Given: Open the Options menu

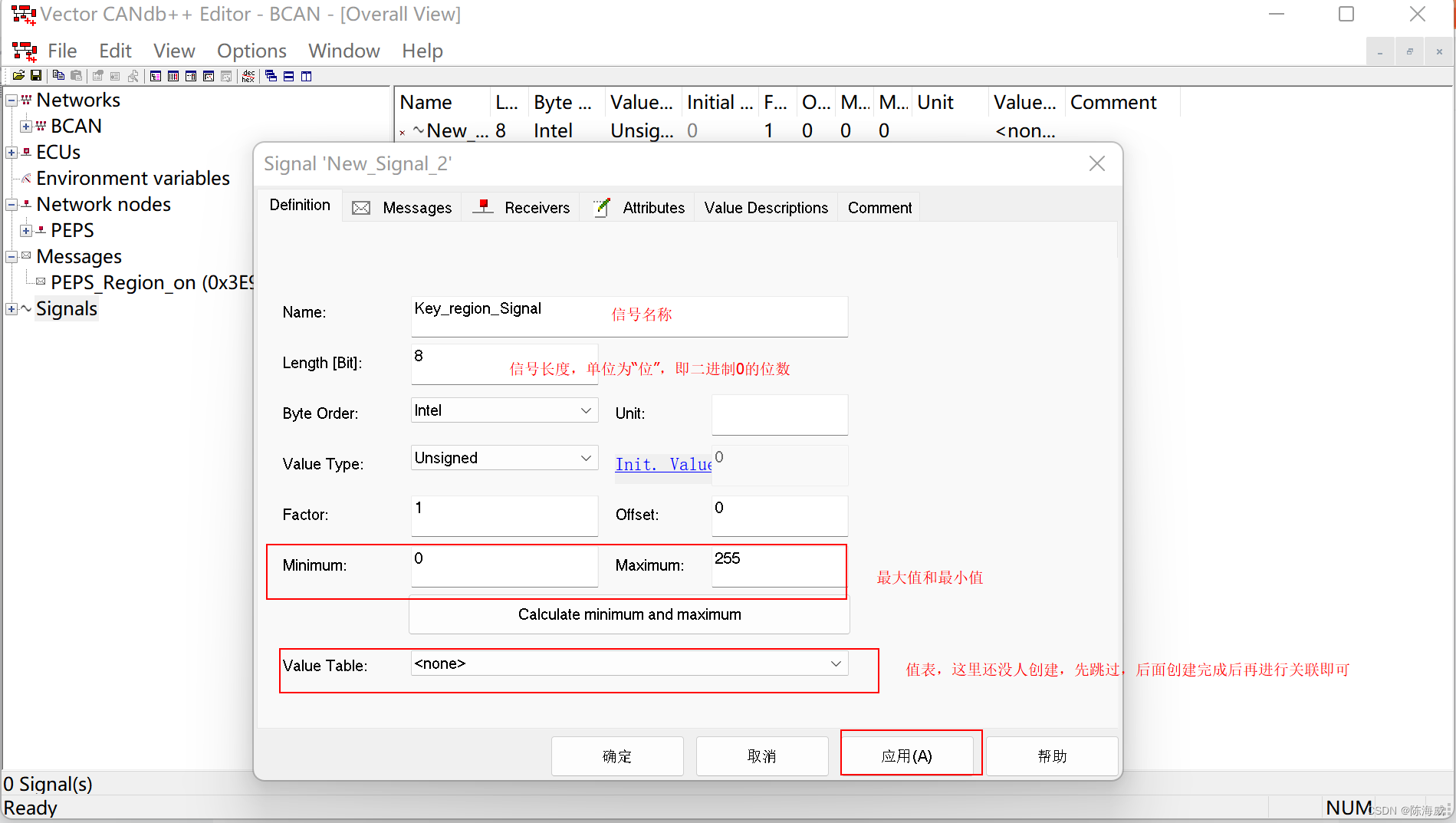Looking at the screenshot, I should pyautogui.click(x=251, y=51).
